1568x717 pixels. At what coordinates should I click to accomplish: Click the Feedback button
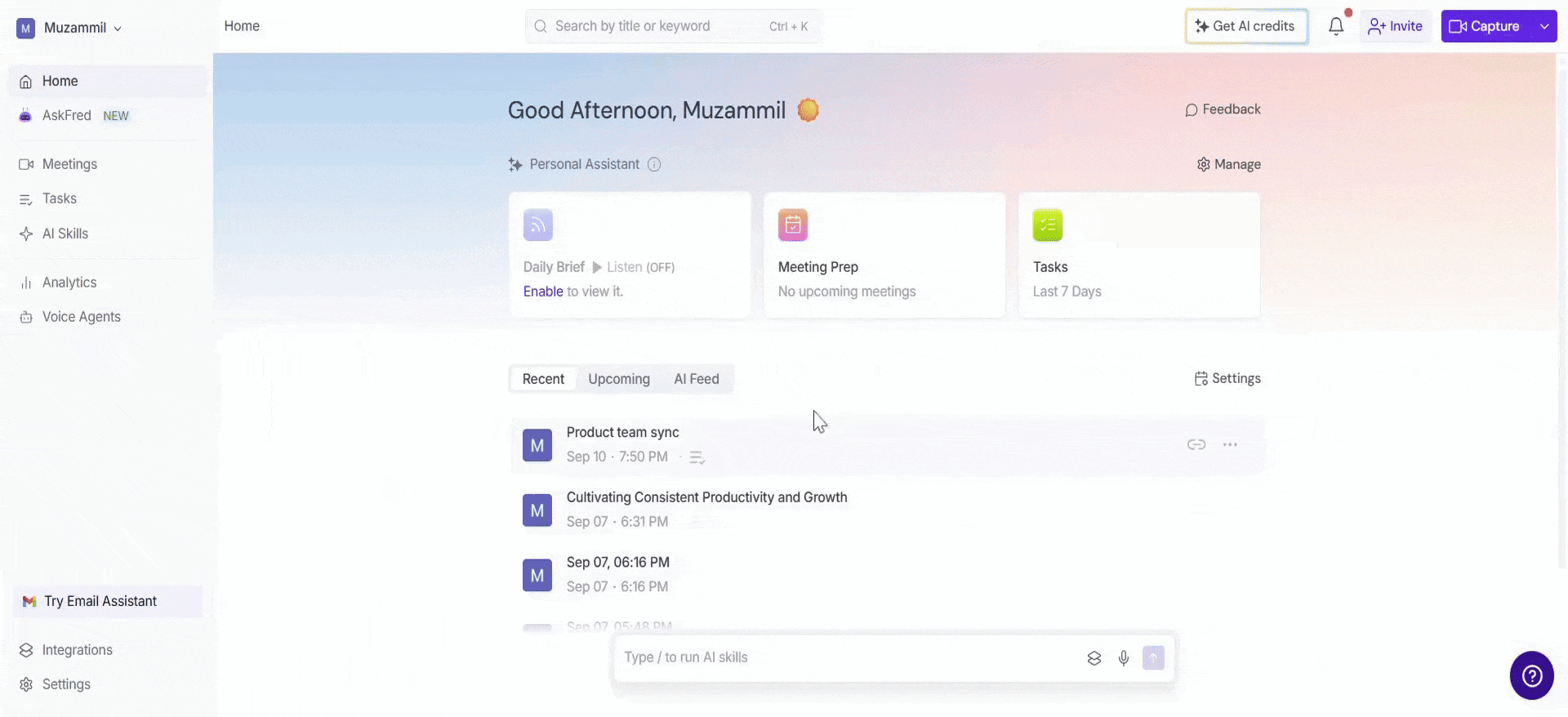pos(1223,109)
